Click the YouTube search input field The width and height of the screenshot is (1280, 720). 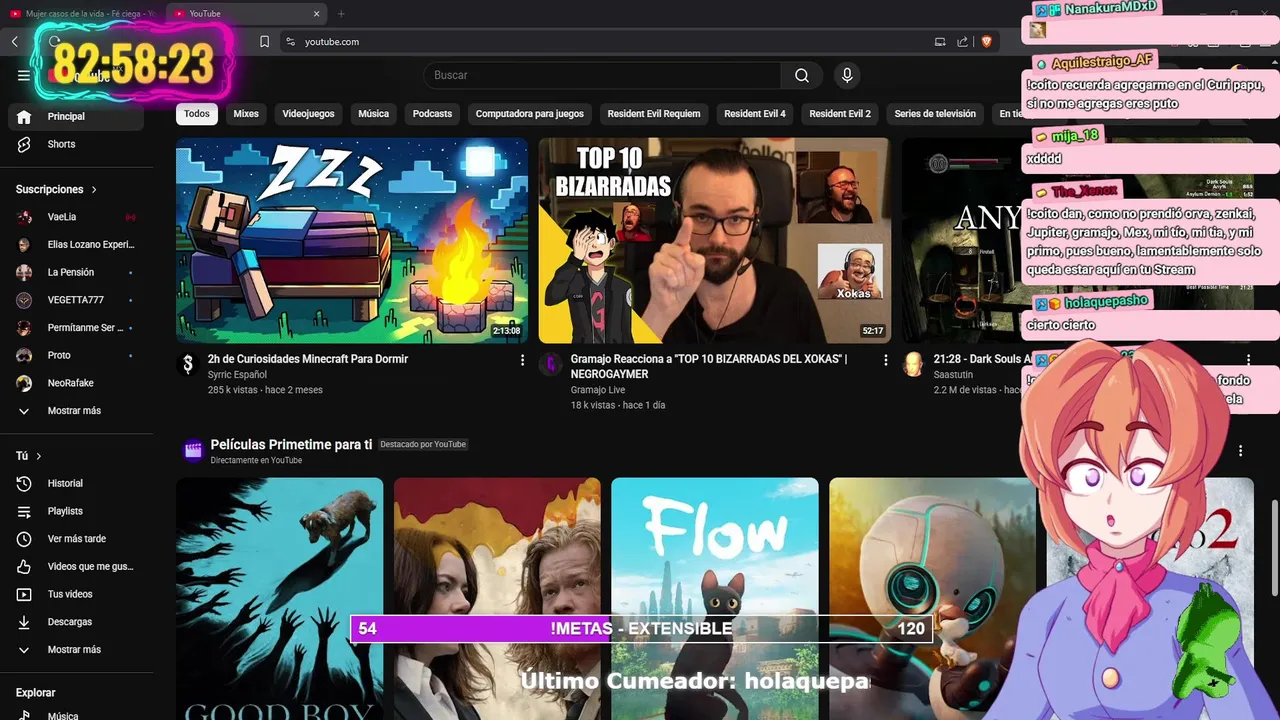[x=603, y=75]
